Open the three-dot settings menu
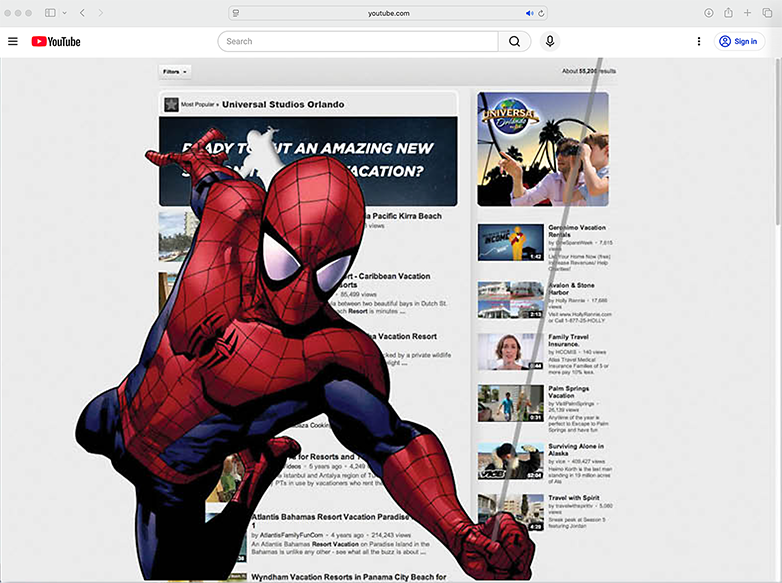The width and height of the screenshot is (782, 583). [698, 41]
